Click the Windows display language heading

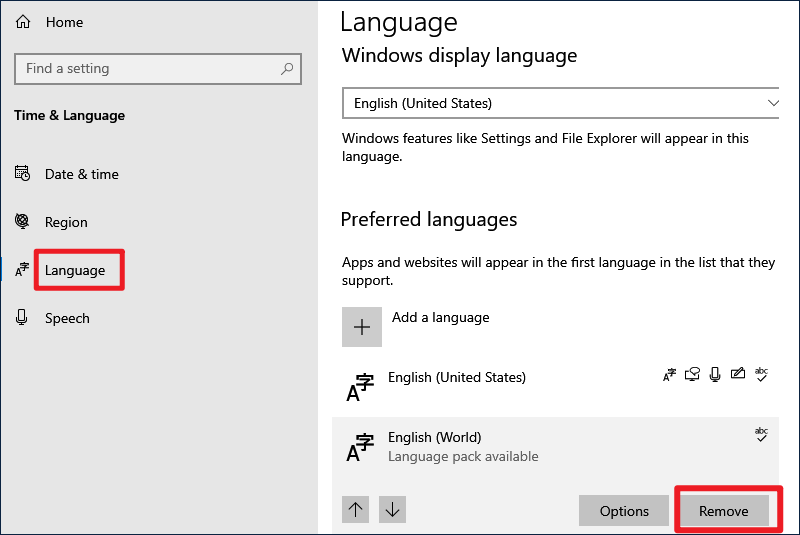(x=459, y=56)
